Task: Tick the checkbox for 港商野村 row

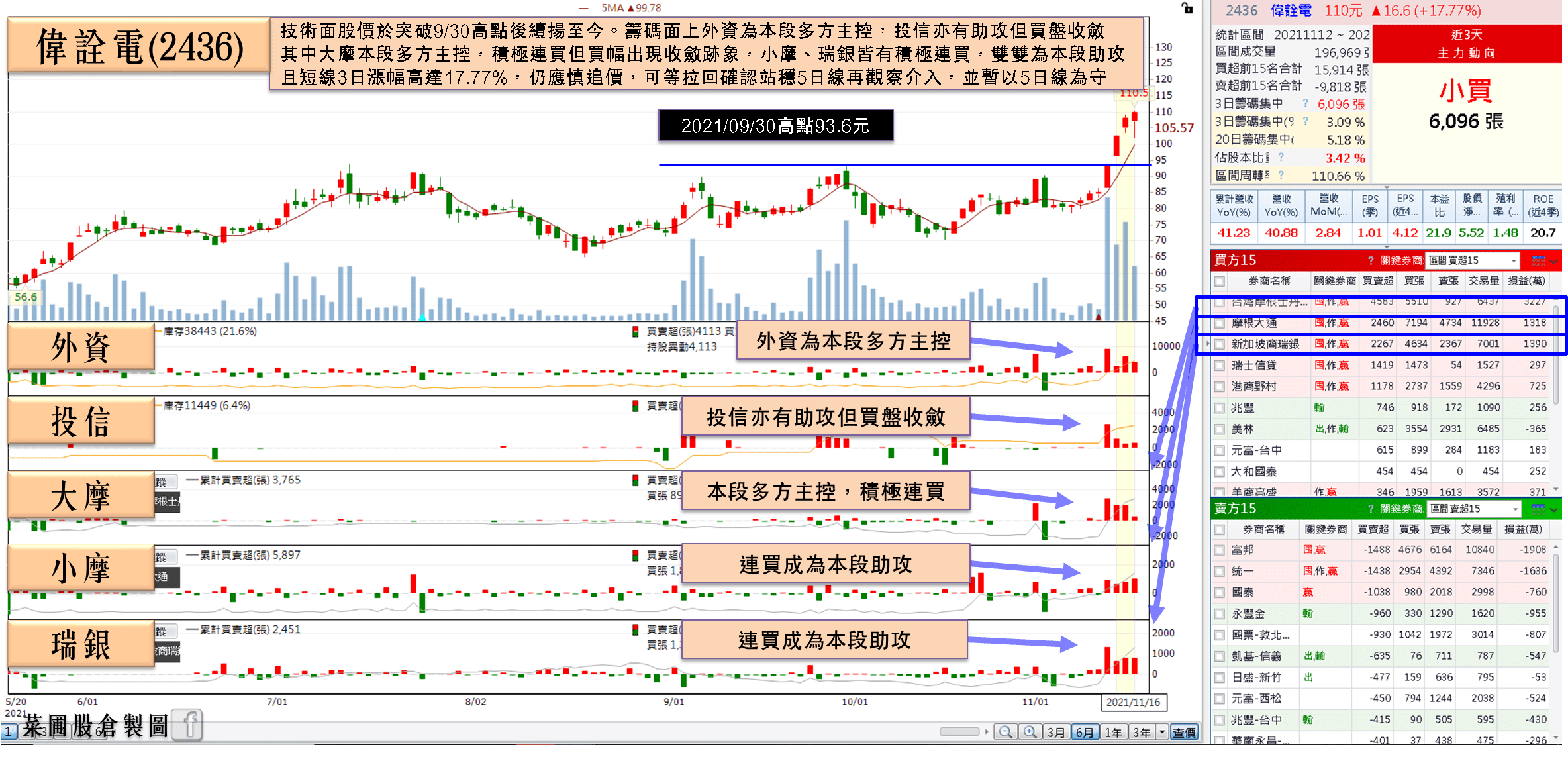Action: pos(1220,387)
